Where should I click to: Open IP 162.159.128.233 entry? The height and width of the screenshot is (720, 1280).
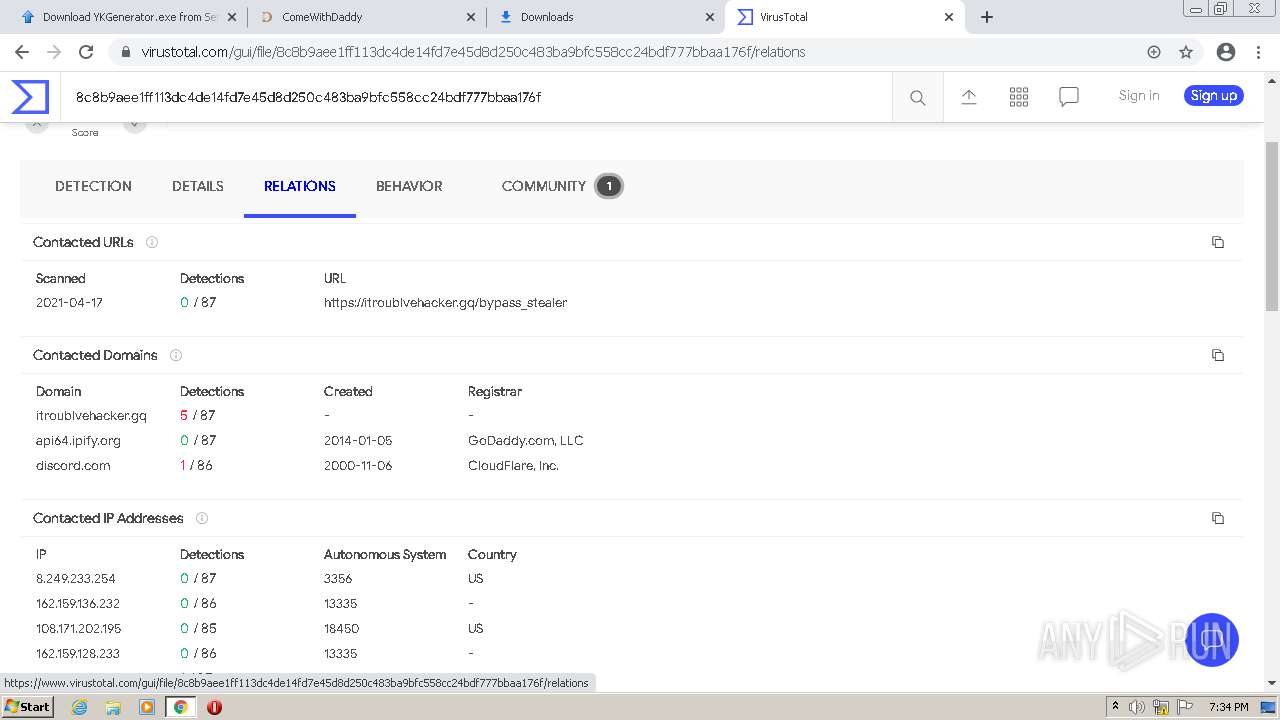coord(78,653)
